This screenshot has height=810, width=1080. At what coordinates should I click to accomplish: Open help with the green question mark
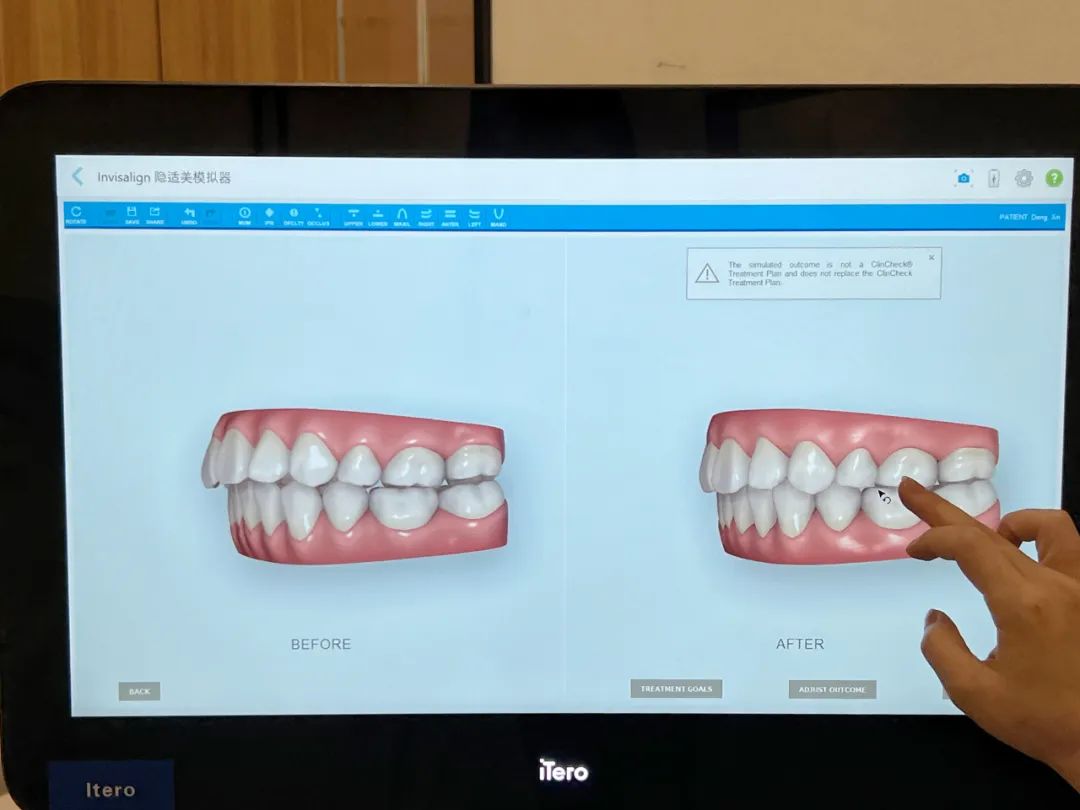(x=1054, y=178)
